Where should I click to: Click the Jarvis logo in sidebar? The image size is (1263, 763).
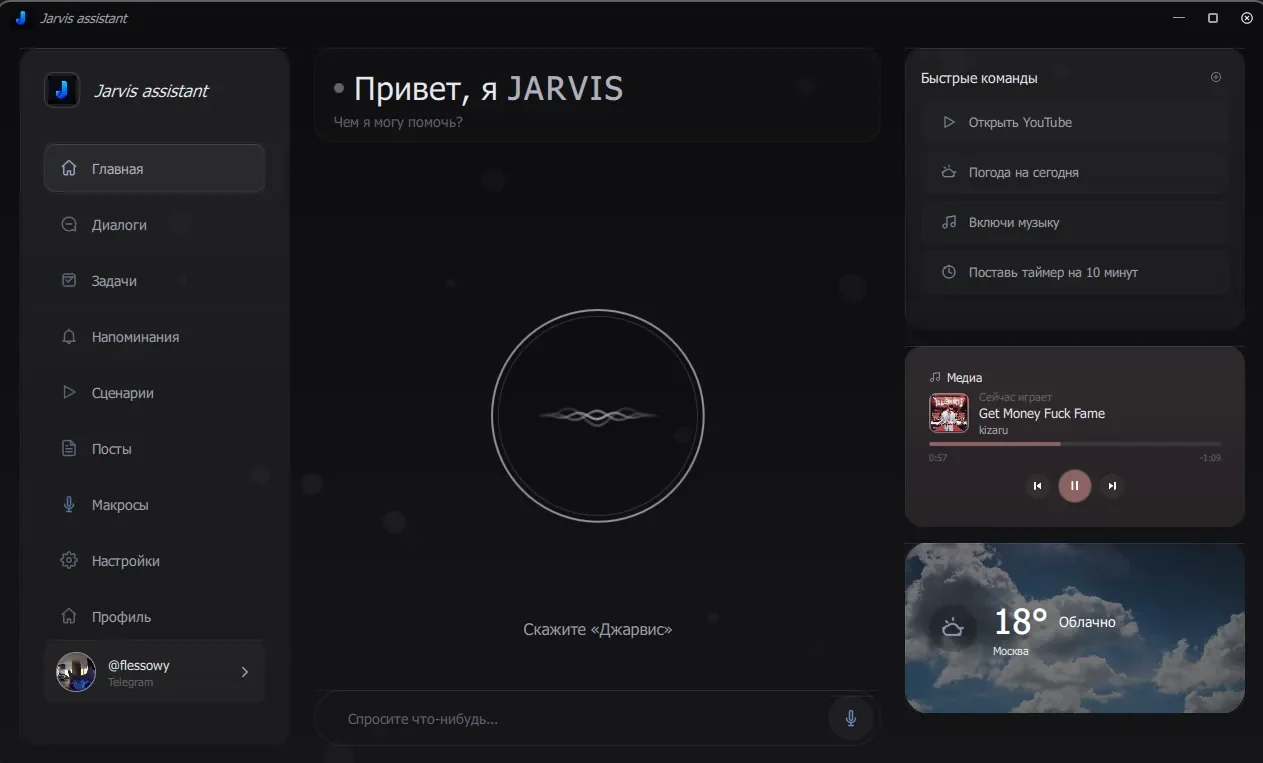click(x=62, y=90)
